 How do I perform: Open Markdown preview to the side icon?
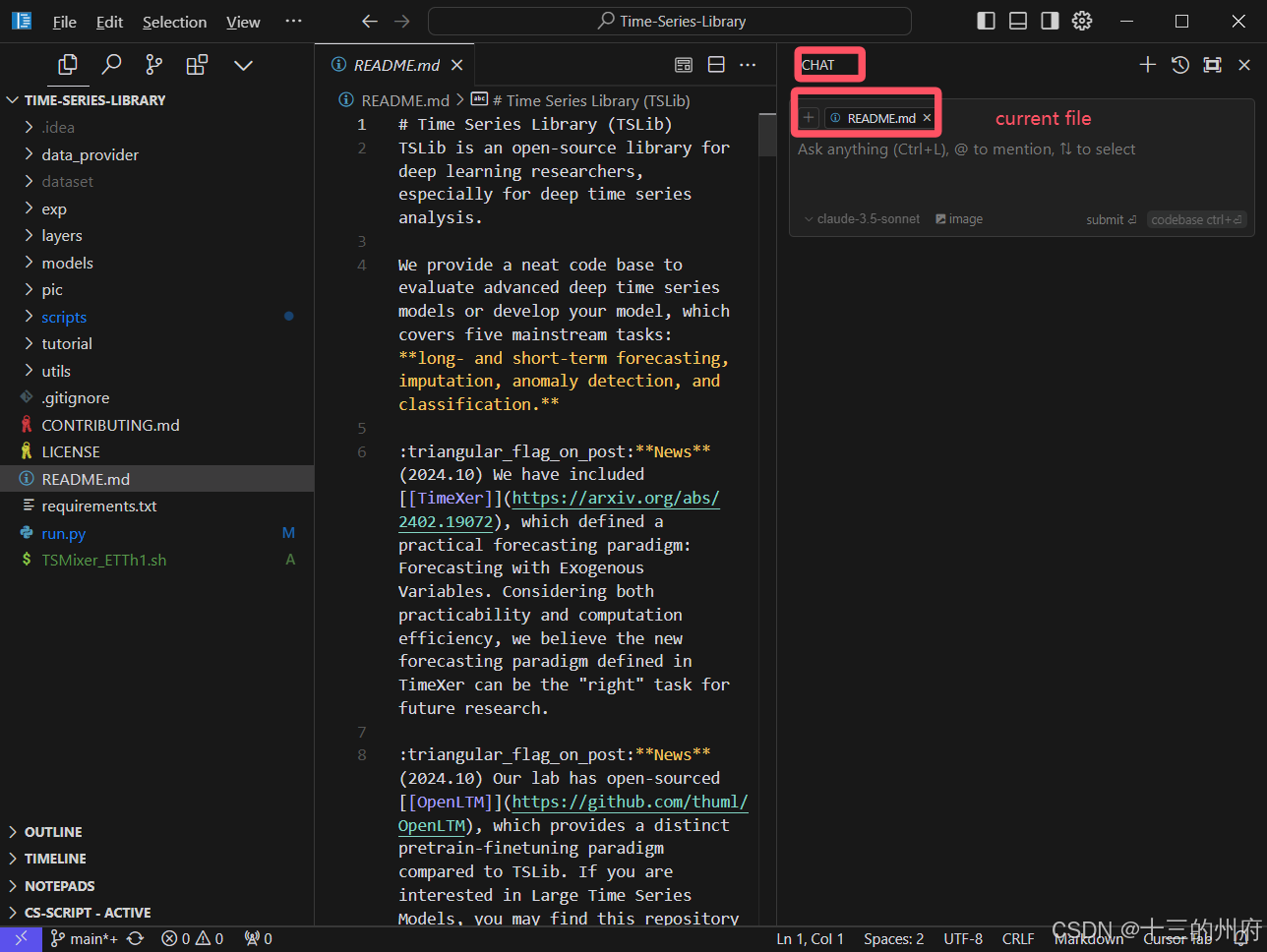pyautogui.click(x=684, y=65)
